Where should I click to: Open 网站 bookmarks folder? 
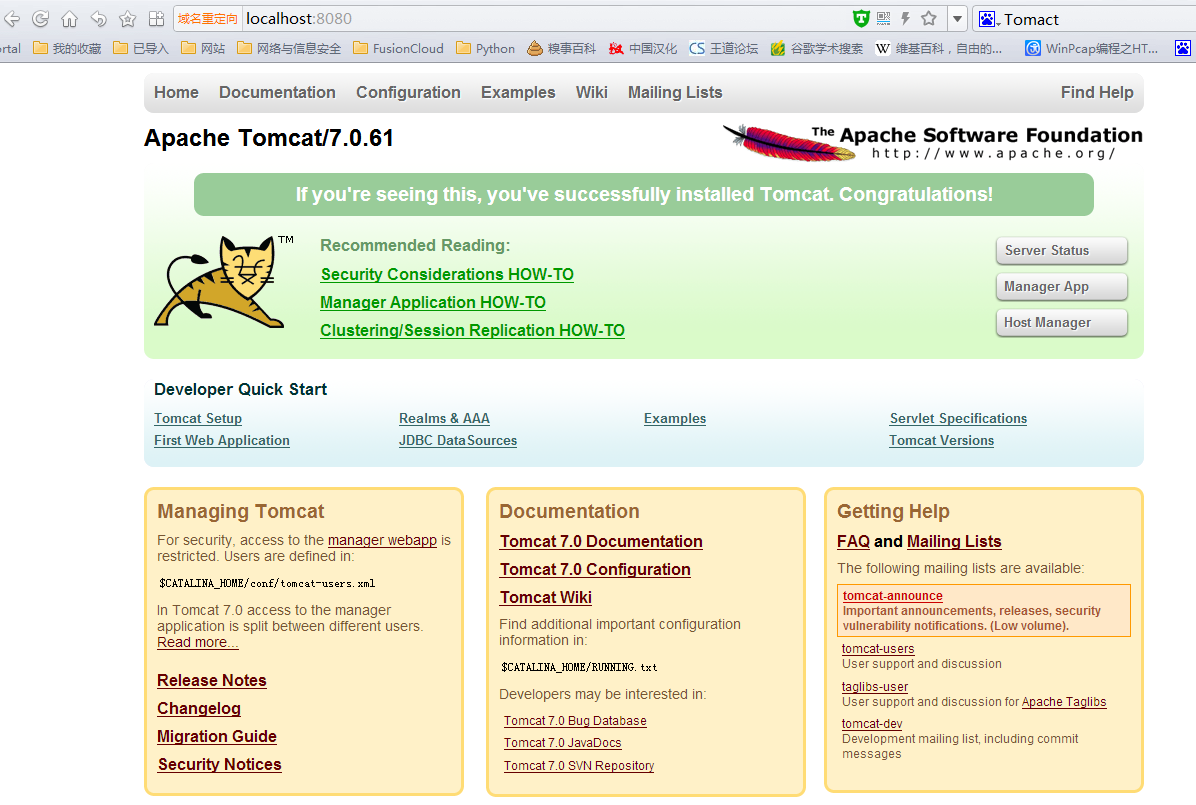click(x=203, y=48)
